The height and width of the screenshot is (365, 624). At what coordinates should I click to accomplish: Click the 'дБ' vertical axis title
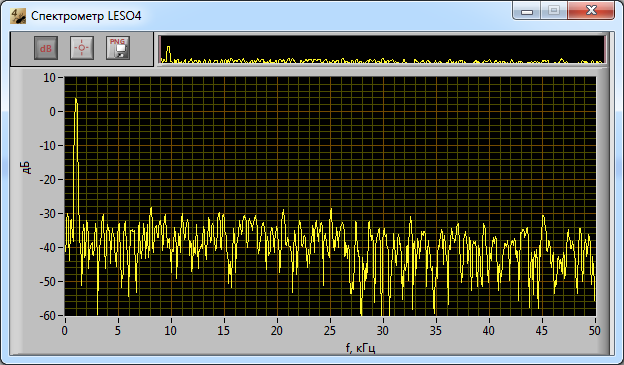click(26, 168)
